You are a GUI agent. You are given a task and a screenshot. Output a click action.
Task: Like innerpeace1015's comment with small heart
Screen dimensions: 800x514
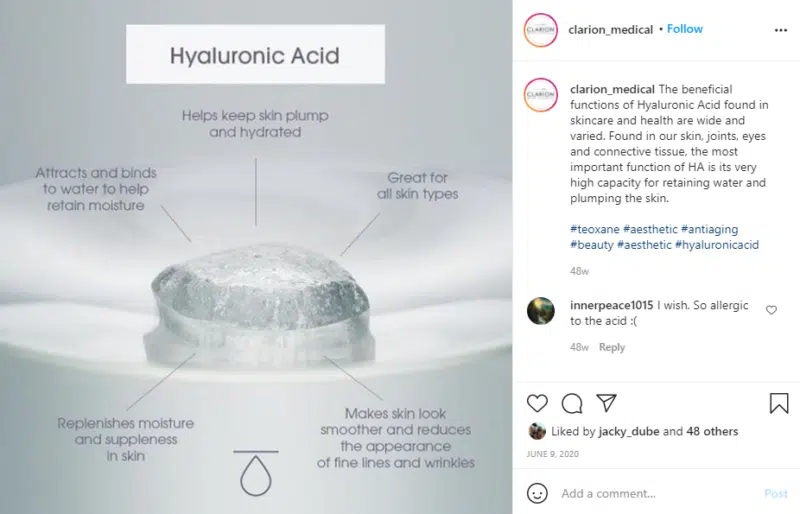771,310
